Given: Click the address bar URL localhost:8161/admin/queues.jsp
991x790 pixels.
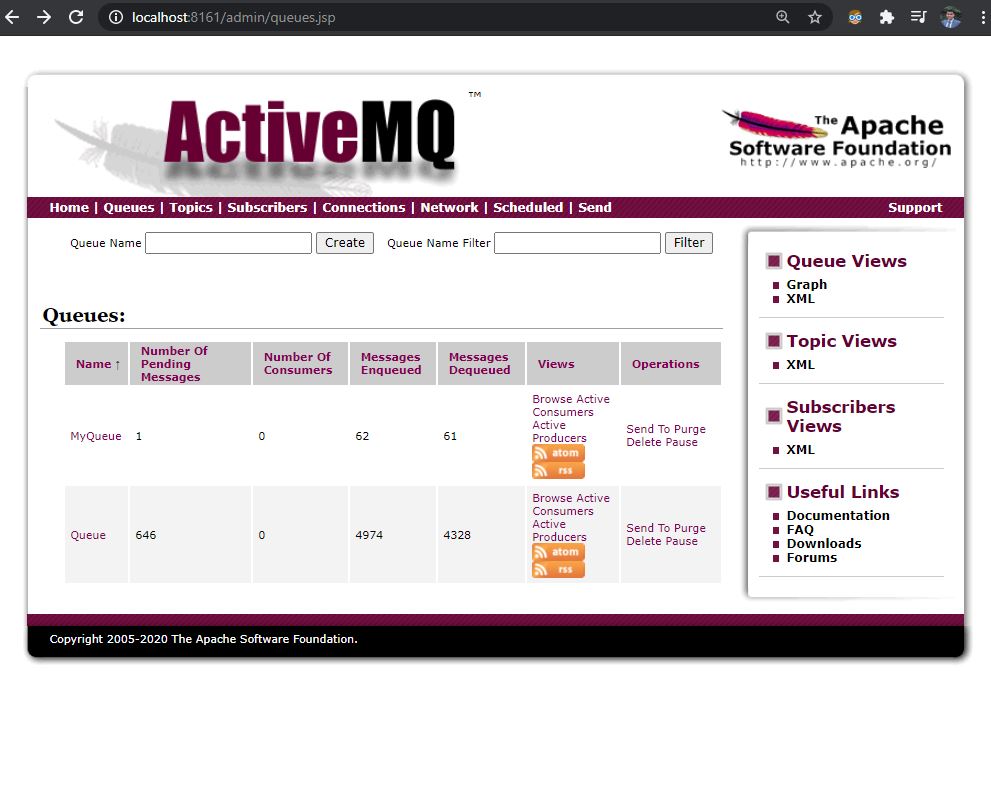Looking at the screenshot, I should click(233, 17).
